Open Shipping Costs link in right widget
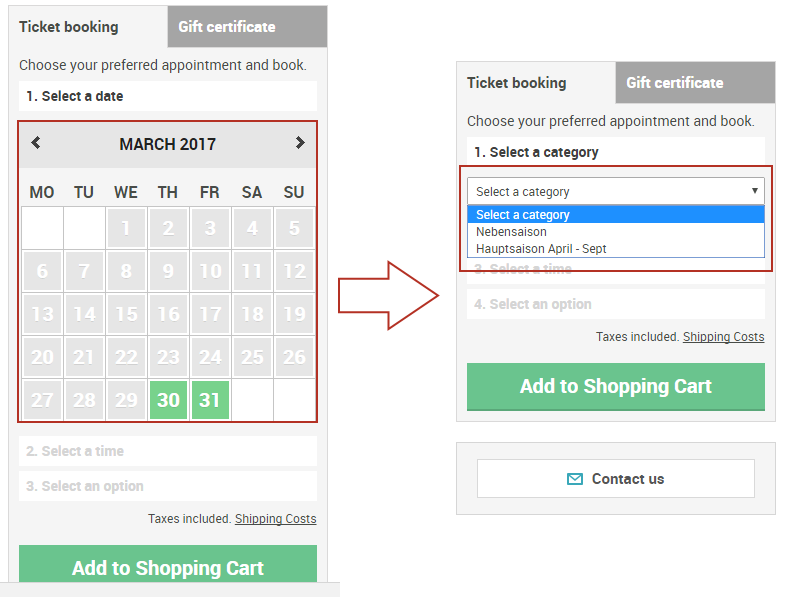This screenshot has width=800, height=600. coord(723,337)
